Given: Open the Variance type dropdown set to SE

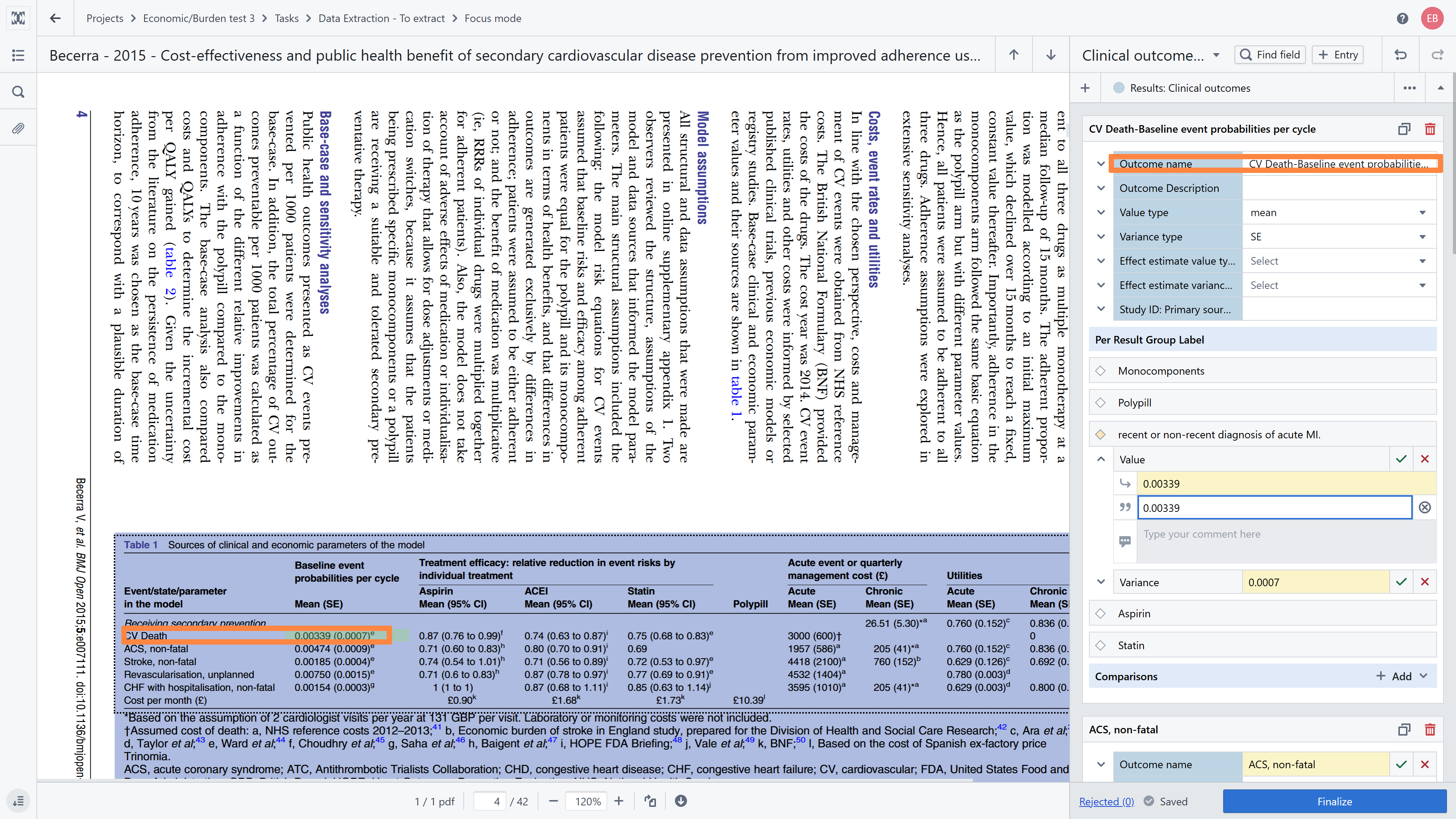Looking at the screenshot, I should tap(1339, 236).
